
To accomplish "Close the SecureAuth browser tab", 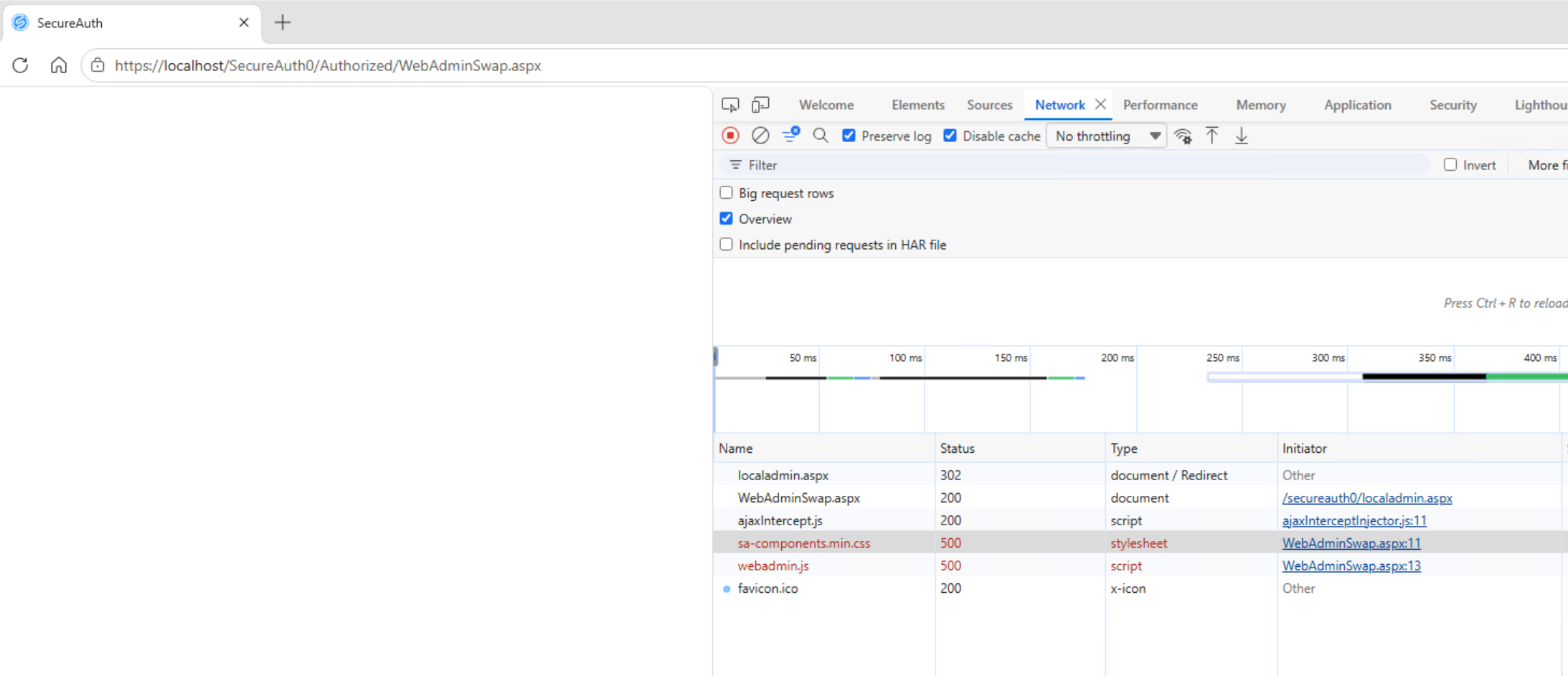I will [244, 22].
